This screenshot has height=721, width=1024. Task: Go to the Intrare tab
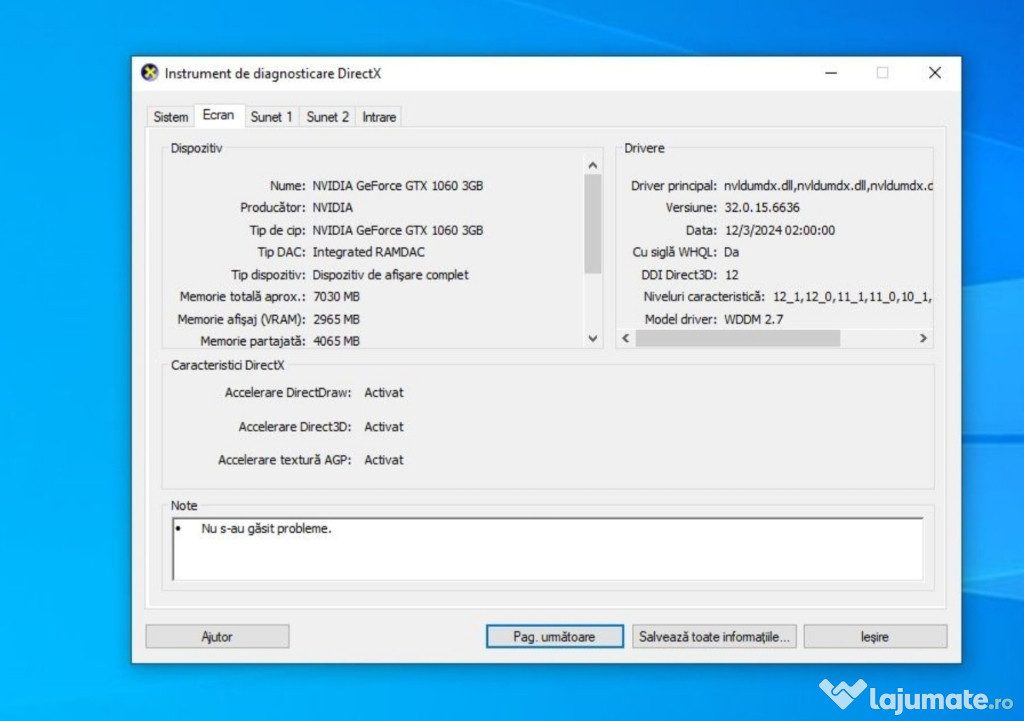click(x=379, y=117)
